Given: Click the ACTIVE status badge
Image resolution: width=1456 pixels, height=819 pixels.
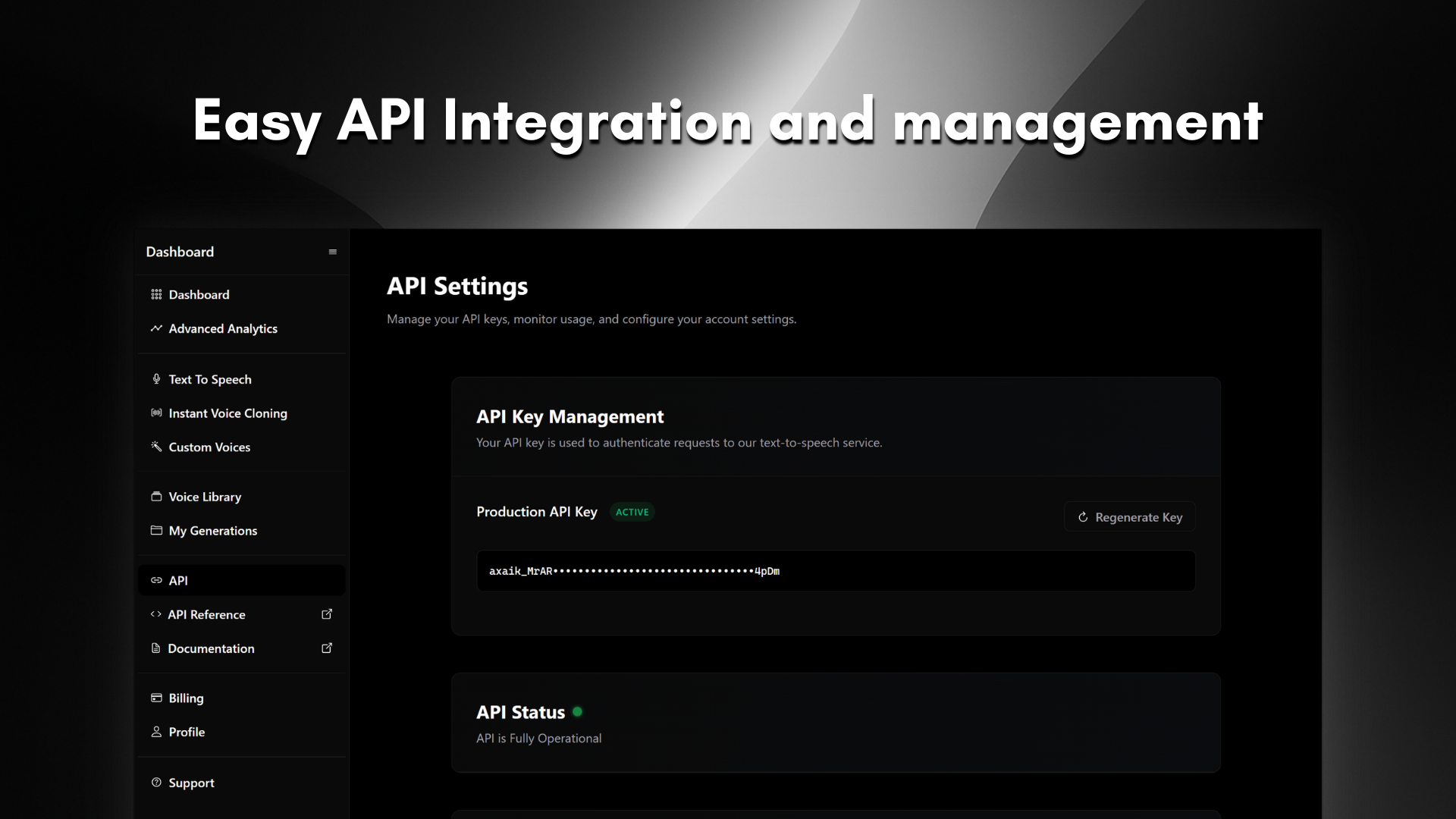Looking at the screenshot, I should [632, 512].
